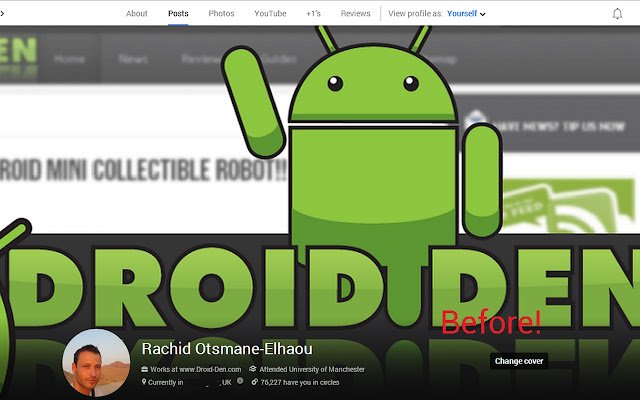Click Works at www.Droid-Den.com text
The image size is (640, 400).
(196, 369)
